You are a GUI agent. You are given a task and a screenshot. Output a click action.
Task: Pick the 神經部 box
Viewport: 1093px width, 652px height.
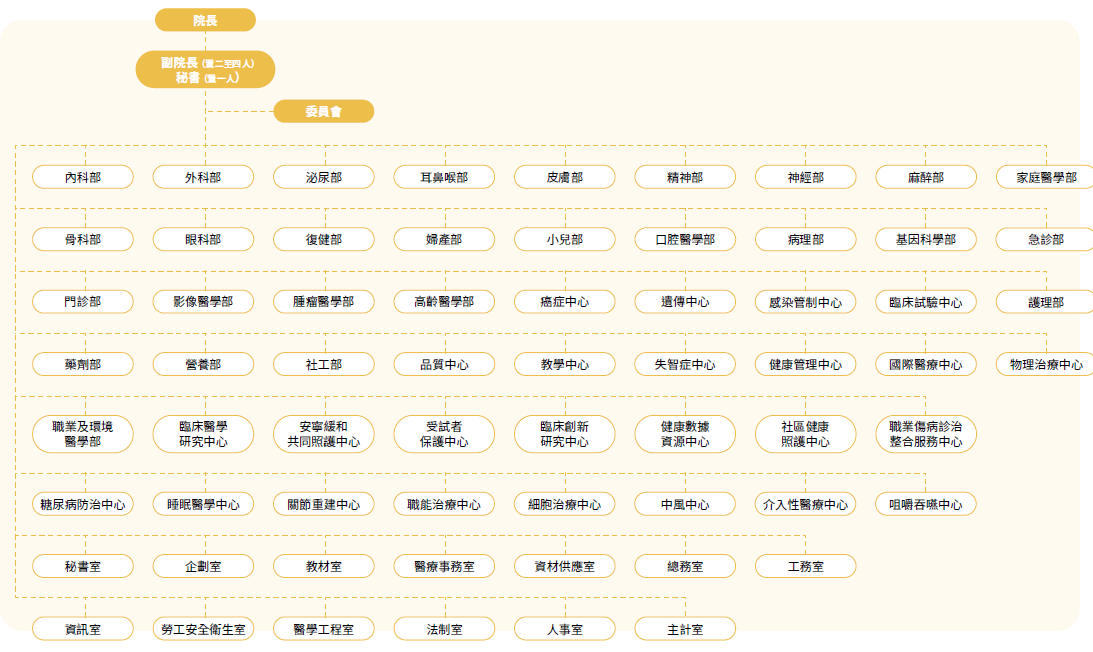tap(806, 177)
